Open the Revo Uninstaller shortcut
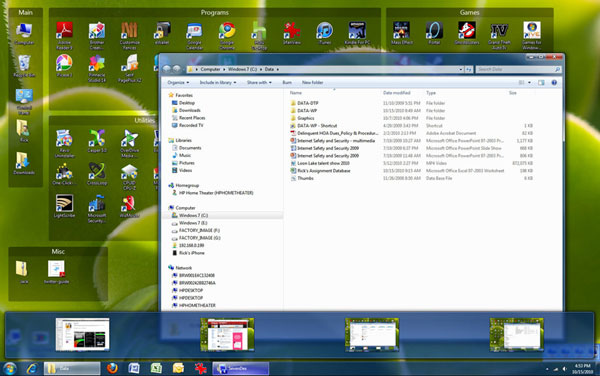Screen dimensions: 600x376 pyautogui.click(x=64, y=144)
